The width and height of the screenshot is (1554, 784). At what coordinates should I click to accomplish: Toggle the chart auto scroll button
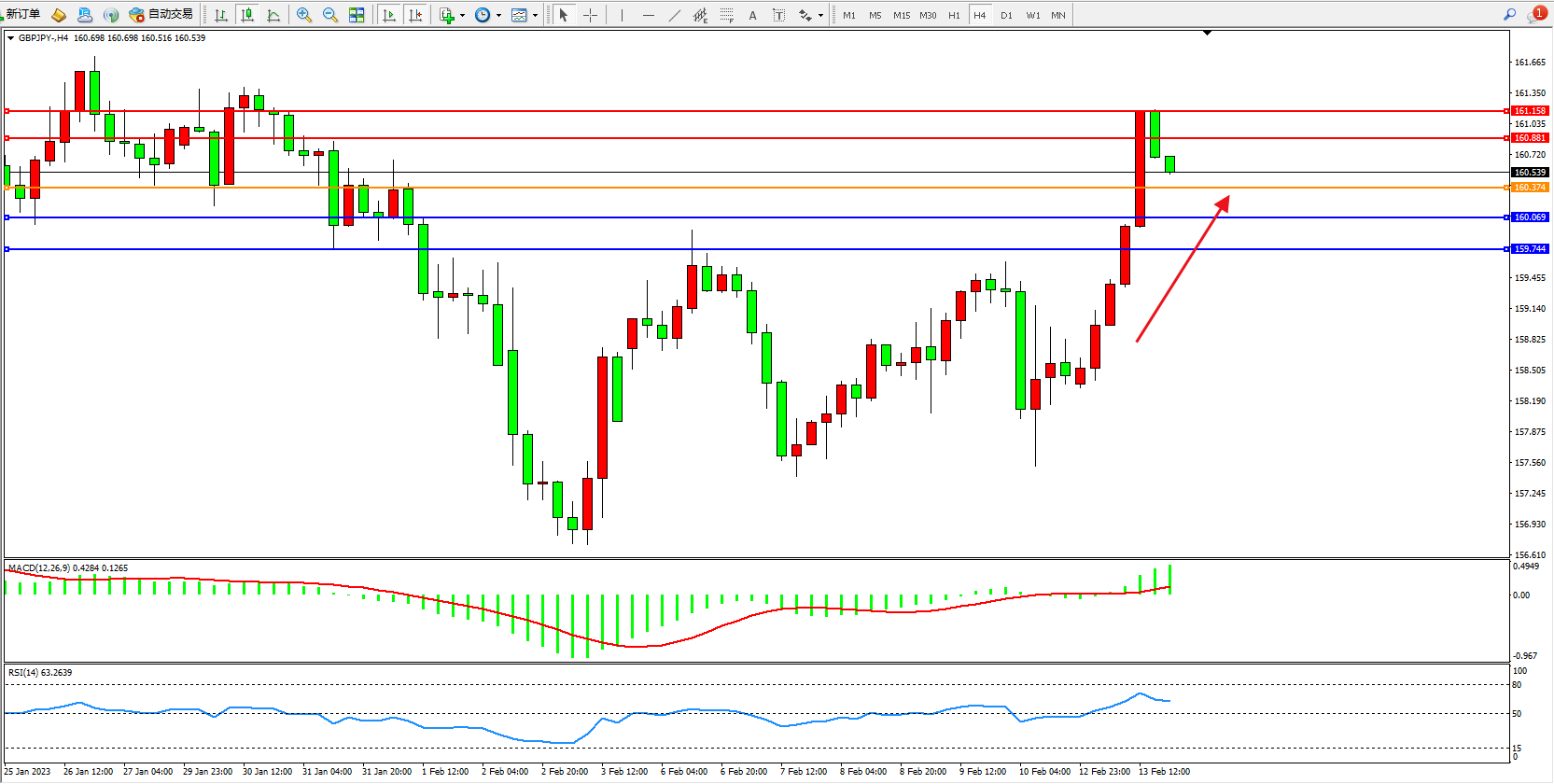tap(389, 15)
